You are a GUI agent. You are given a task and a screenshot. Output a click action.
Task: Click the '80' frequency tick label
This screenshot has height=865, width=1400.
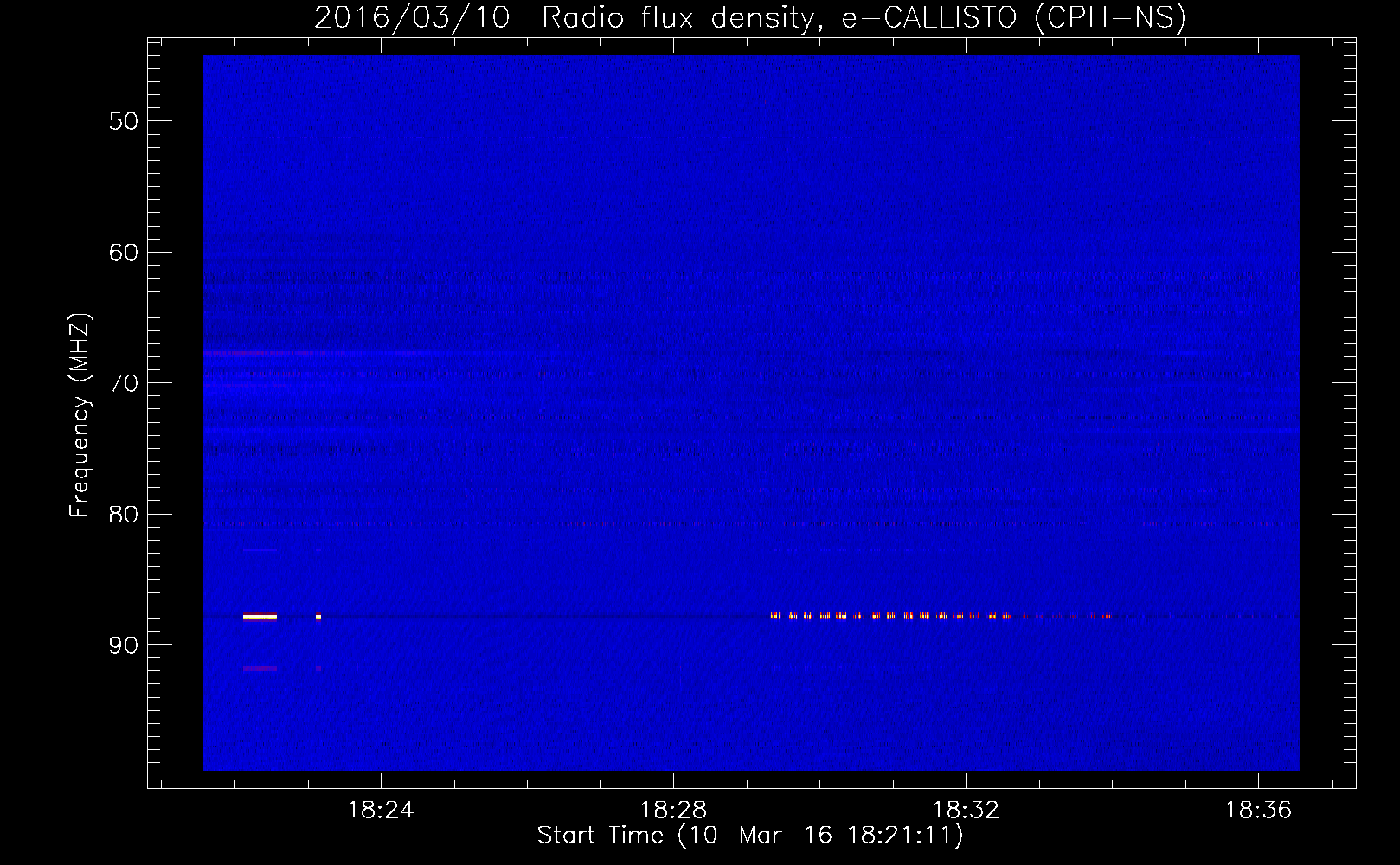point(124,515)
